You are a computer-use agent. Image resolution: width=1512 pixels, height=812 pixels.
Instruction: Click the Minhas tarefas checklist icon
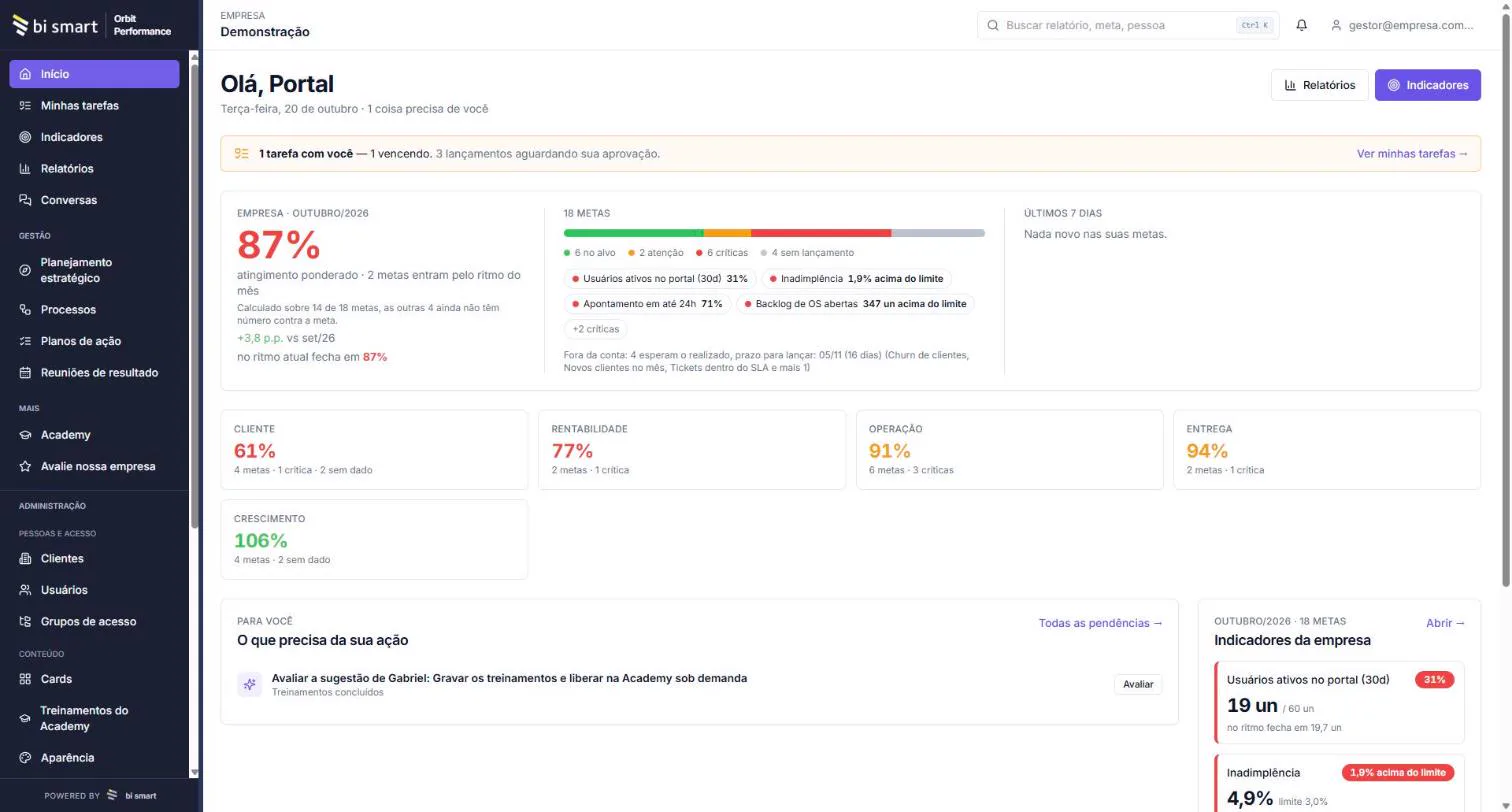26,105
